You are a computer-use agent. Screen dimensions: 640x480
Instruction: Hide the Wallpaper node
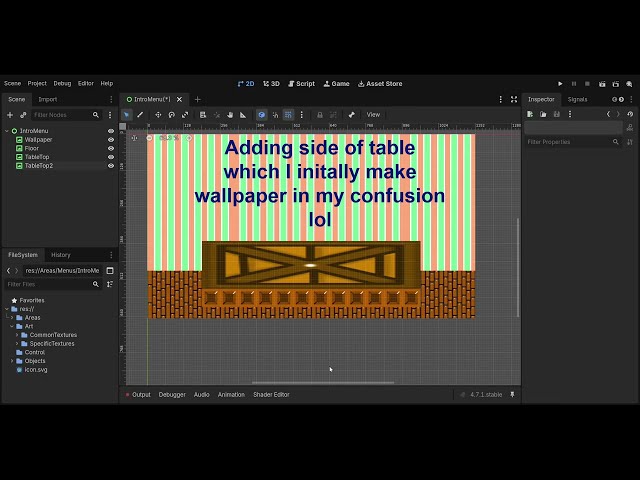[x=111, y=140]
